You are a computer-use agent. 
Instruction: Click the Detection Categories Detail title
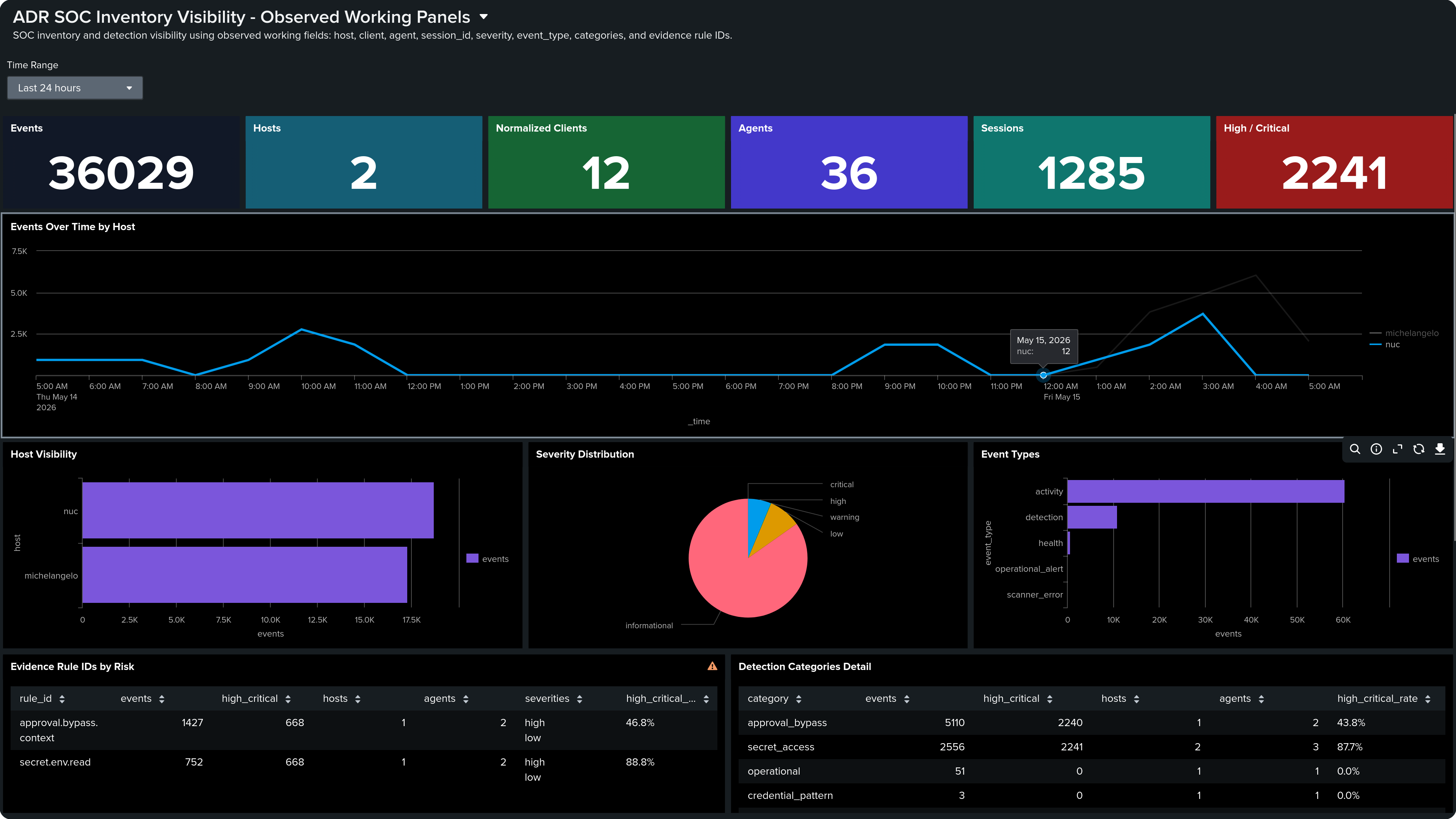pos(804,667)
